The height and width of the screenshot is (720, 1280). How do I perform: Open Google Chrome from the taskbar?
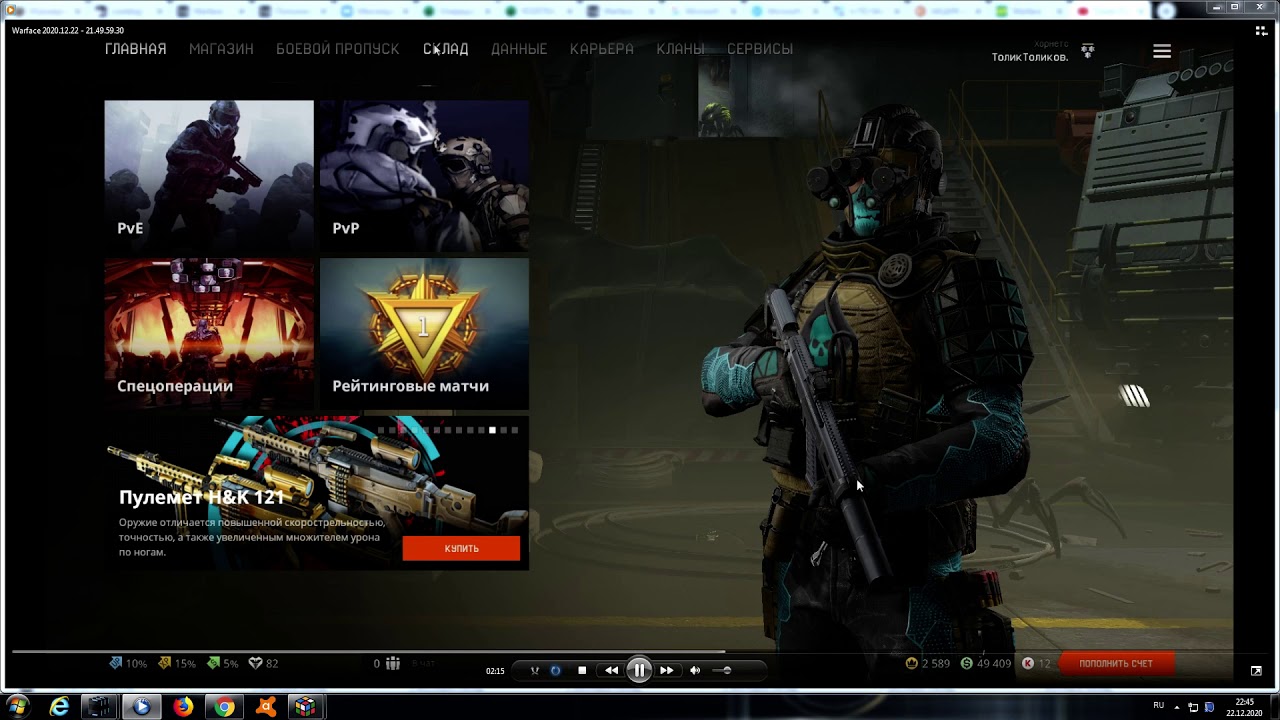224,706
